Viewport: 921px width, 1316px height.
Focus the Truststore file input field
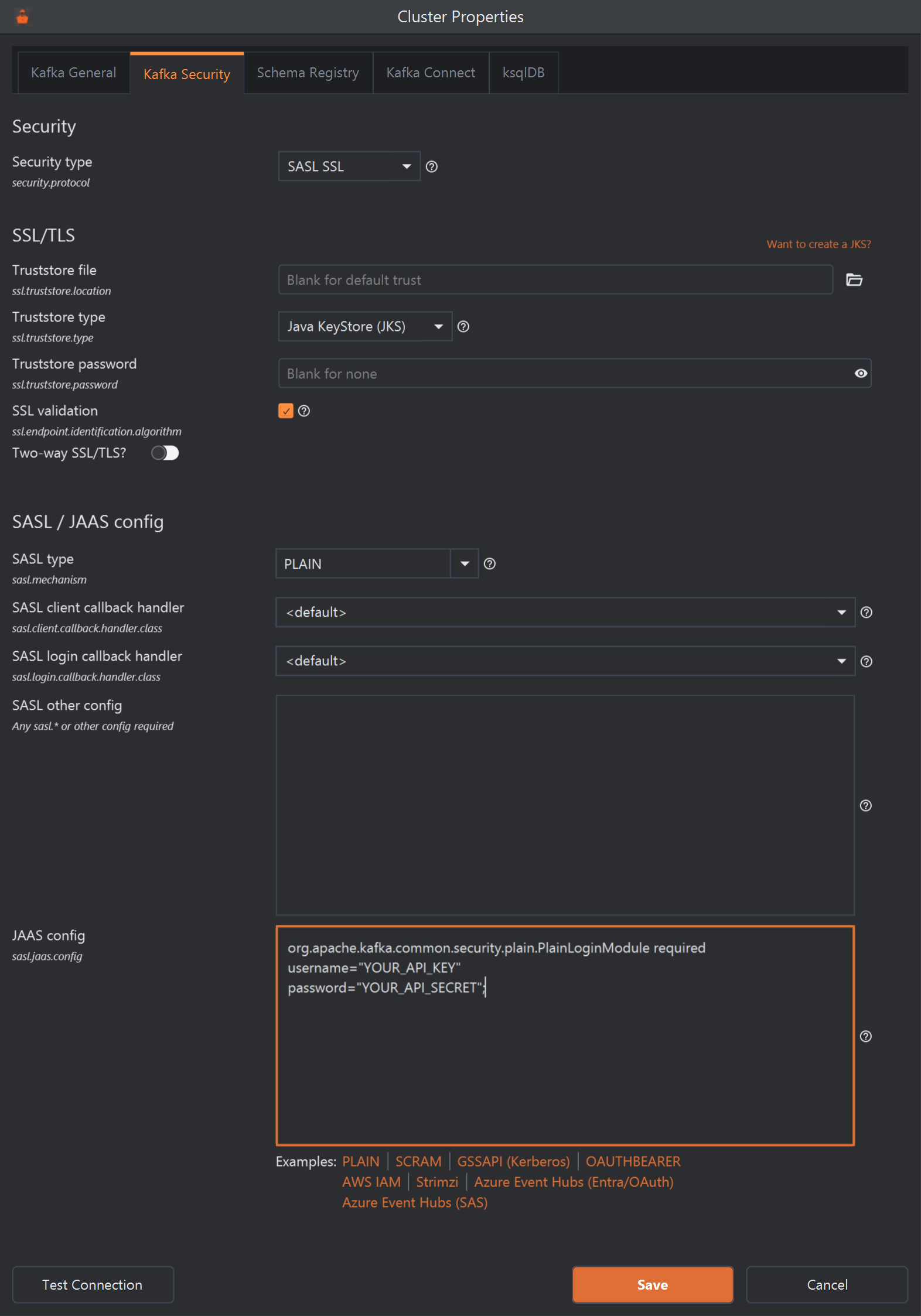tap(555, 280)
